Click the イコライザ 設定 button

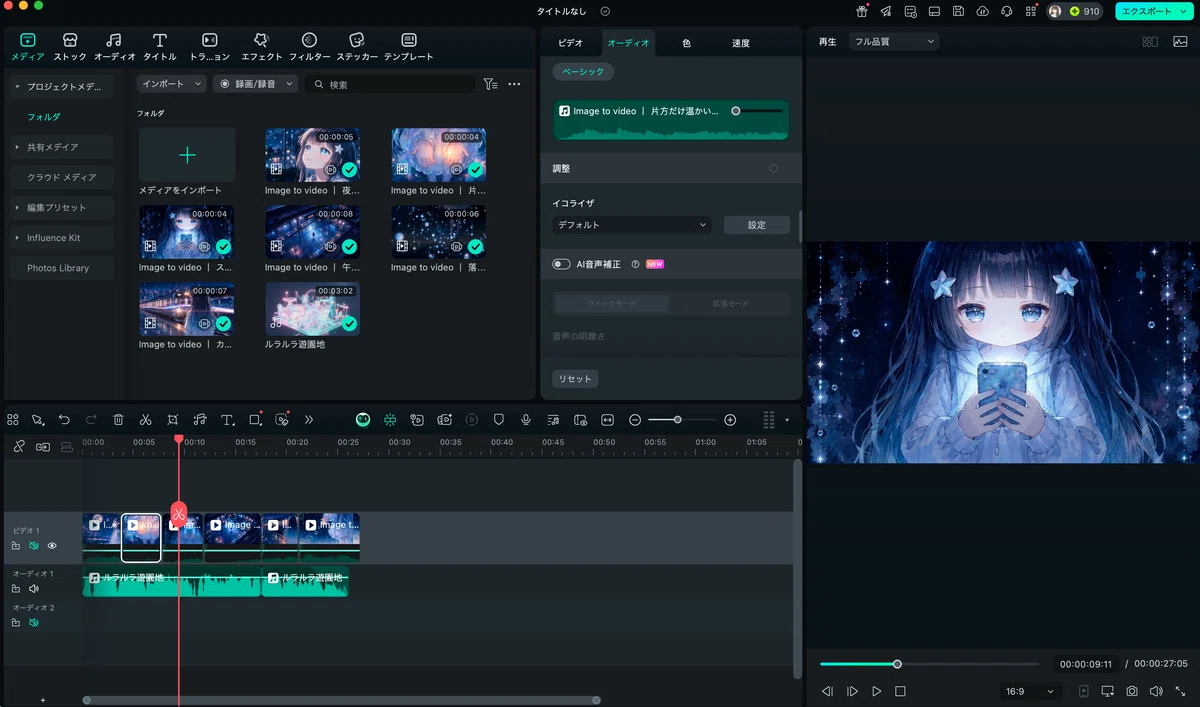tap(757, 225)
